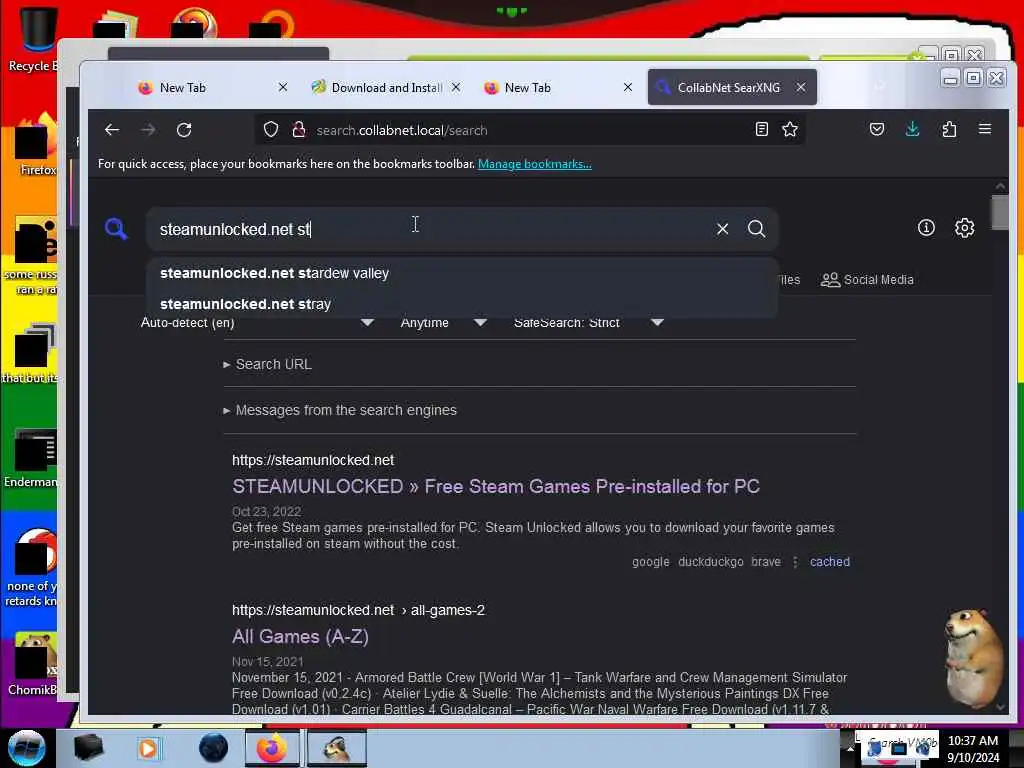
Task: Click the site security padlock icon
Action: tap(299, 130)
